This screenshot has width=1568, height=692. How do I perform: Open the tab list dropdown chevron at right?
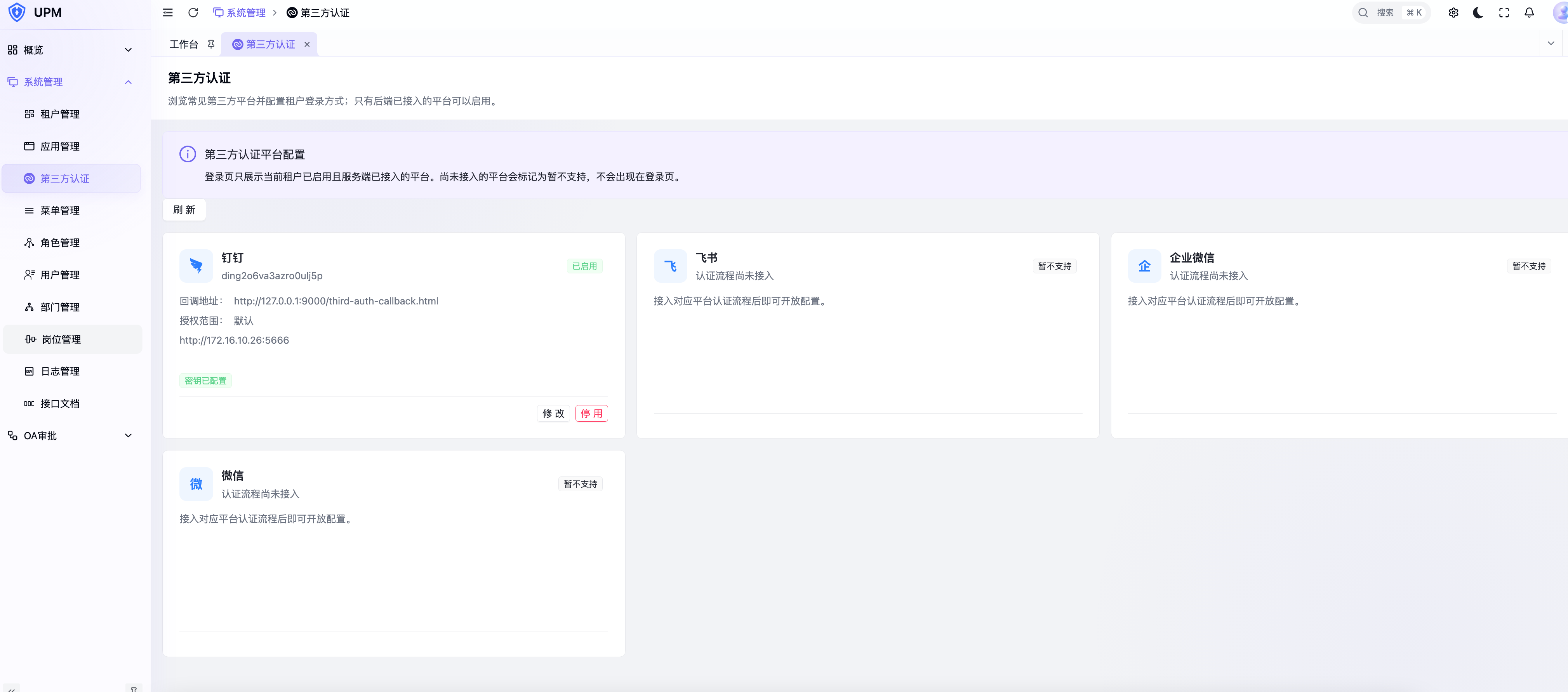pos(1551,44)
